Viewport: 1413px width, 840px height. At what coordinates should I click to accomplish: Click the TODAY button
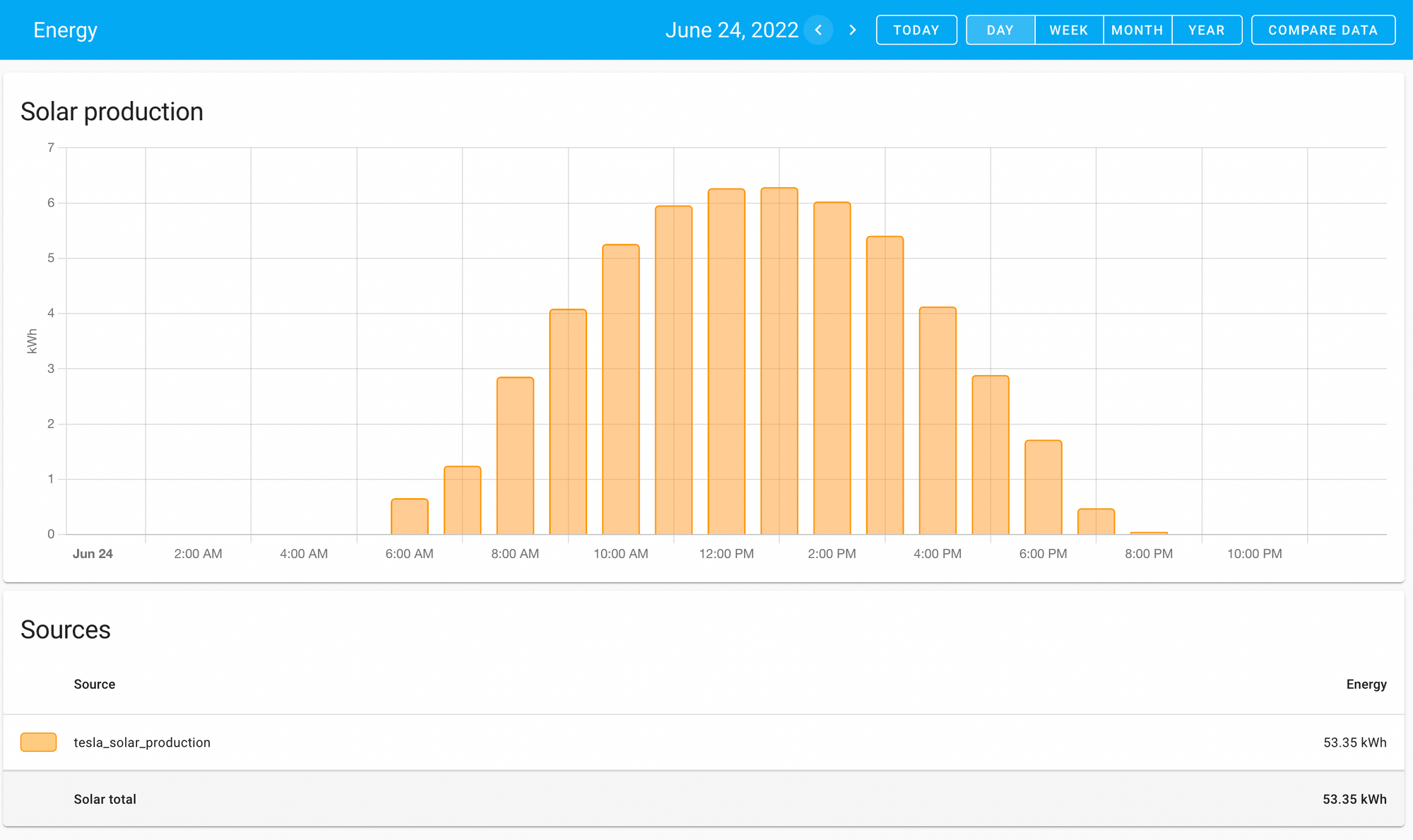point(916,30)
